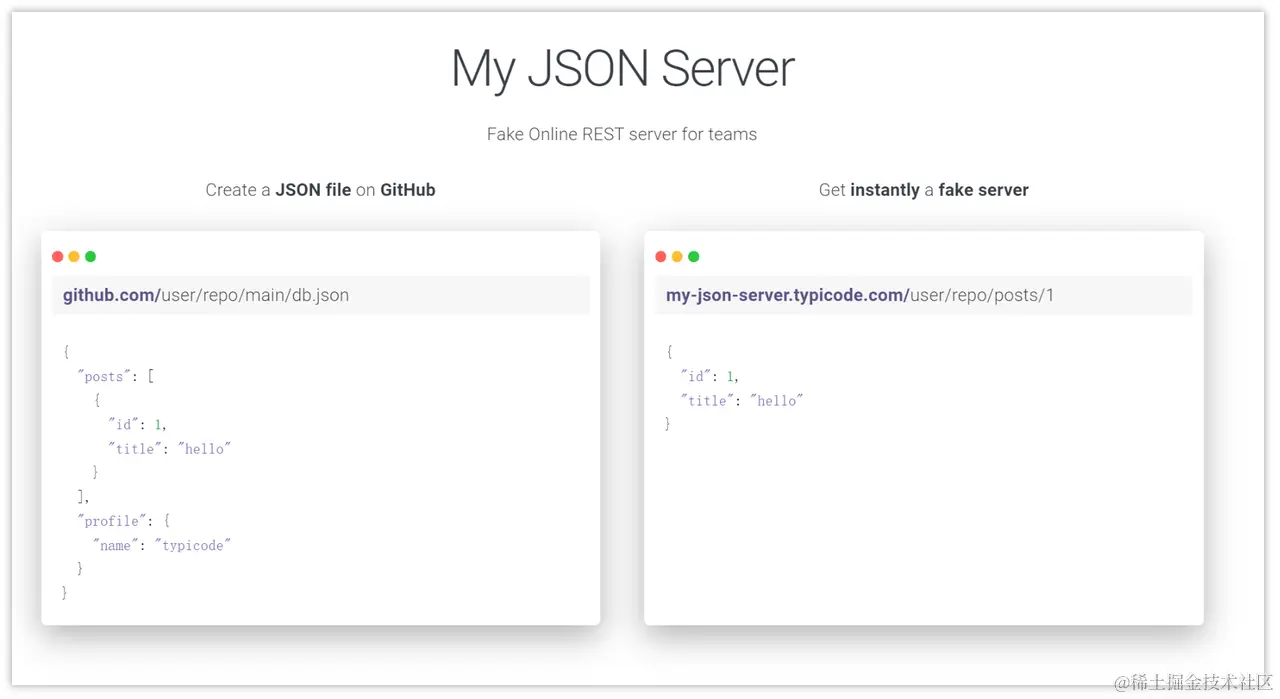Click the 'Fake Online REST server for teams' tagline
Screen dimensions: 1280x699
pos(622,134)
